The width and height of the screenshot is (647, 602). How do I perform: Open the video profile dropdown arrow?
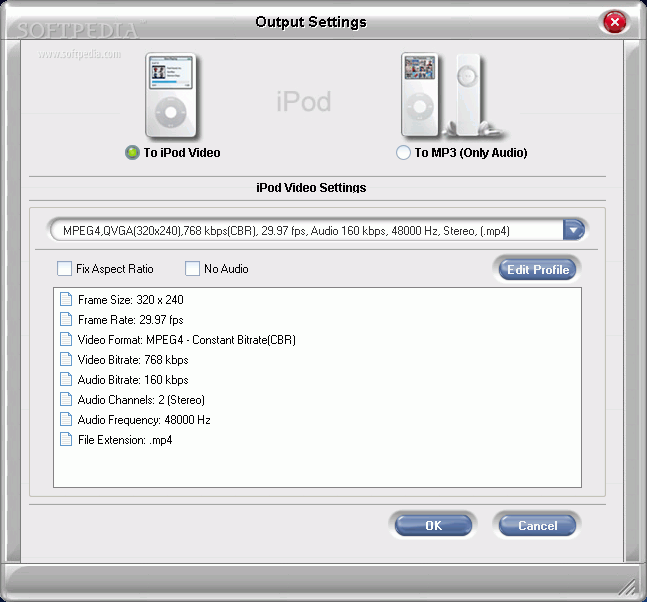pyautogui.click(x=574, y=230)
